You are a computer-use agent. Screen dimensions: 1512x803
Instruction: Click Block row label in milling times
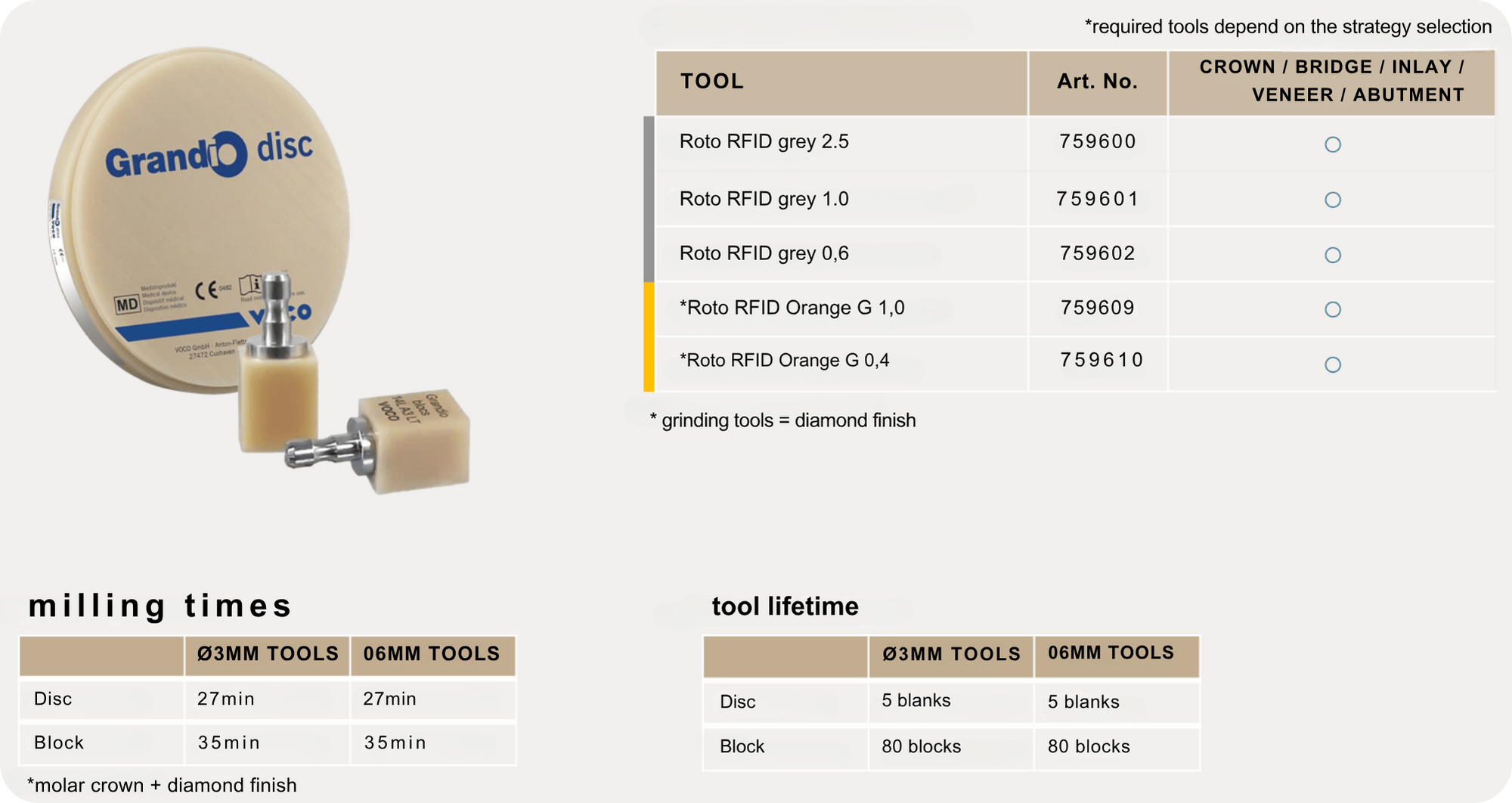59,743
